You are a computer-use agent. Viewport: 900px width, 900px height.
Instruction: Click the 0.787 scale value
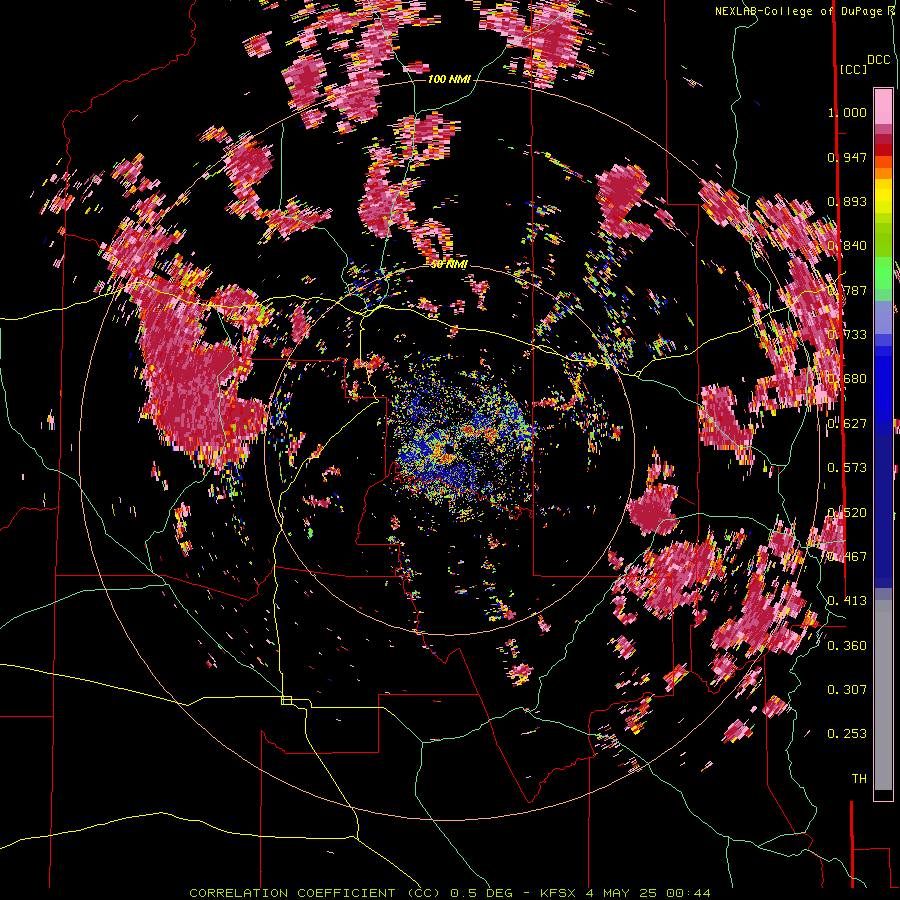847,290
